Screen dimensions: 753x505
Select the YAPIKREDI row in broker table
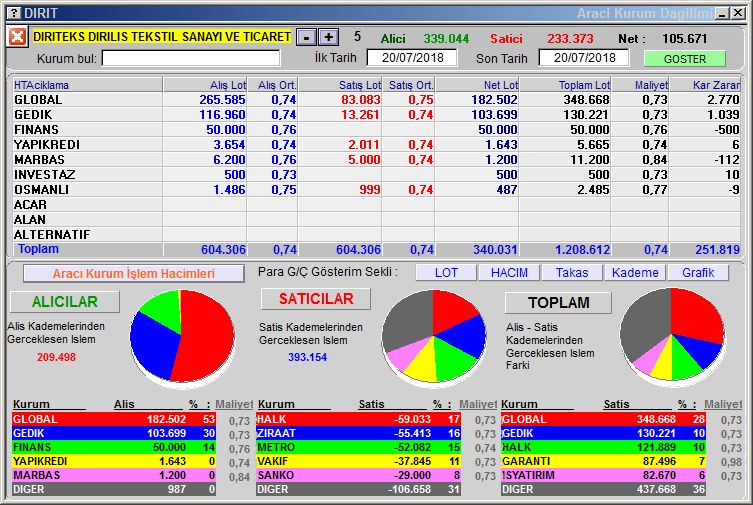coord(376,144)
